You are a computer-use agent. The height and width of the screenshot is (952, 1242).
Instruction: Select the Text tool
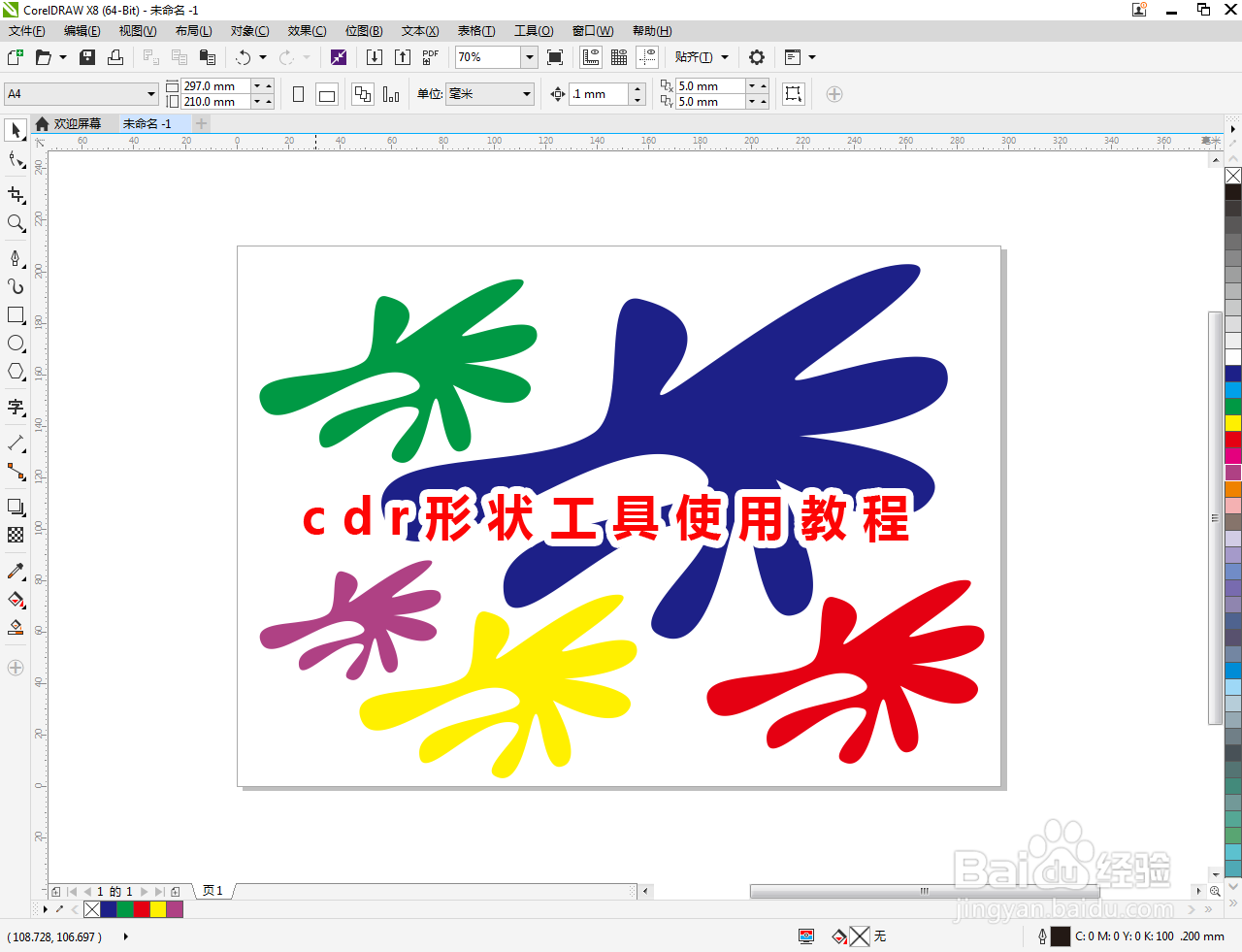[16, 408]
